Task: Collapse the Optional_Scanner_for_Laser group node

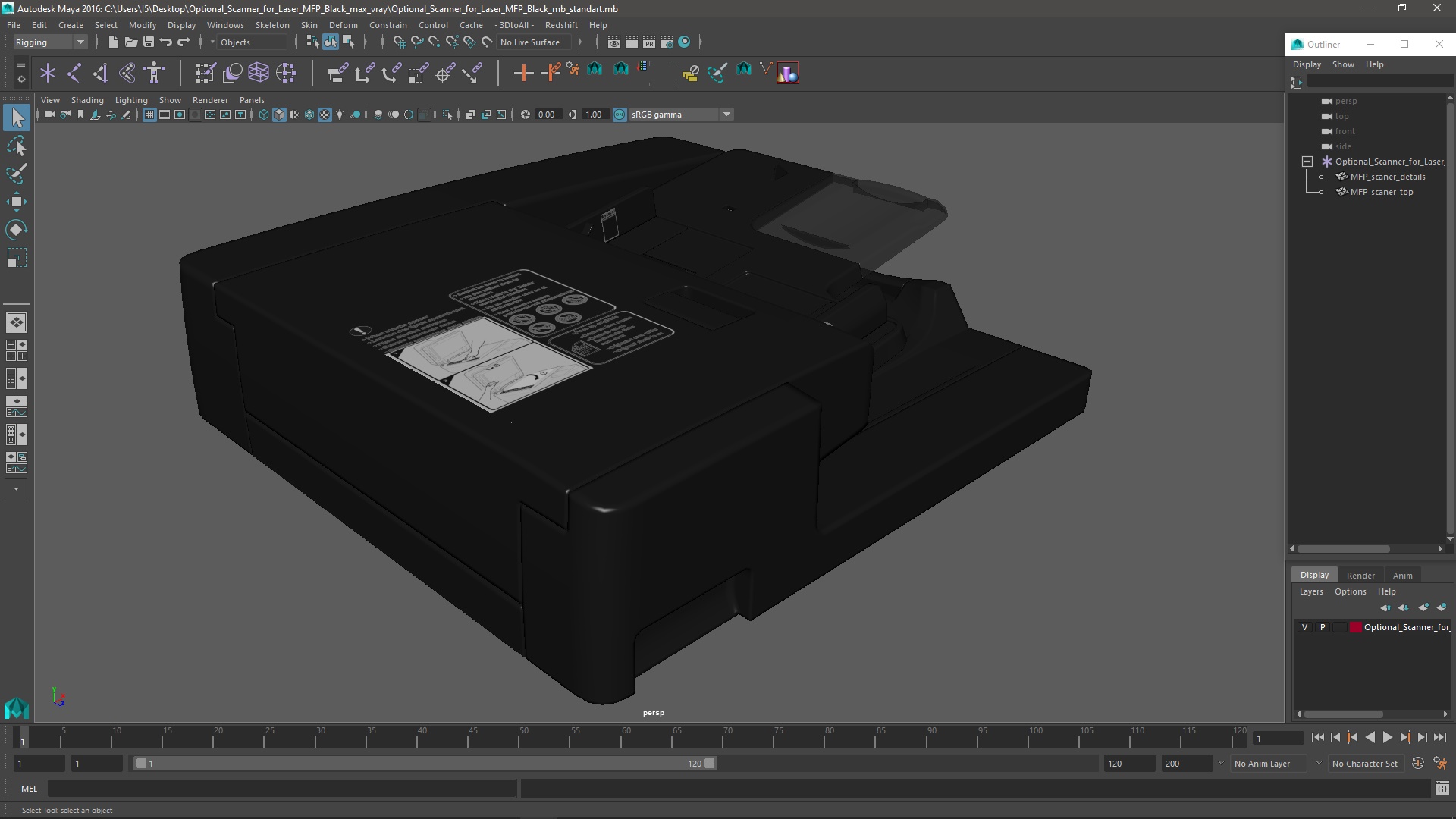Action: [1307, 162]
